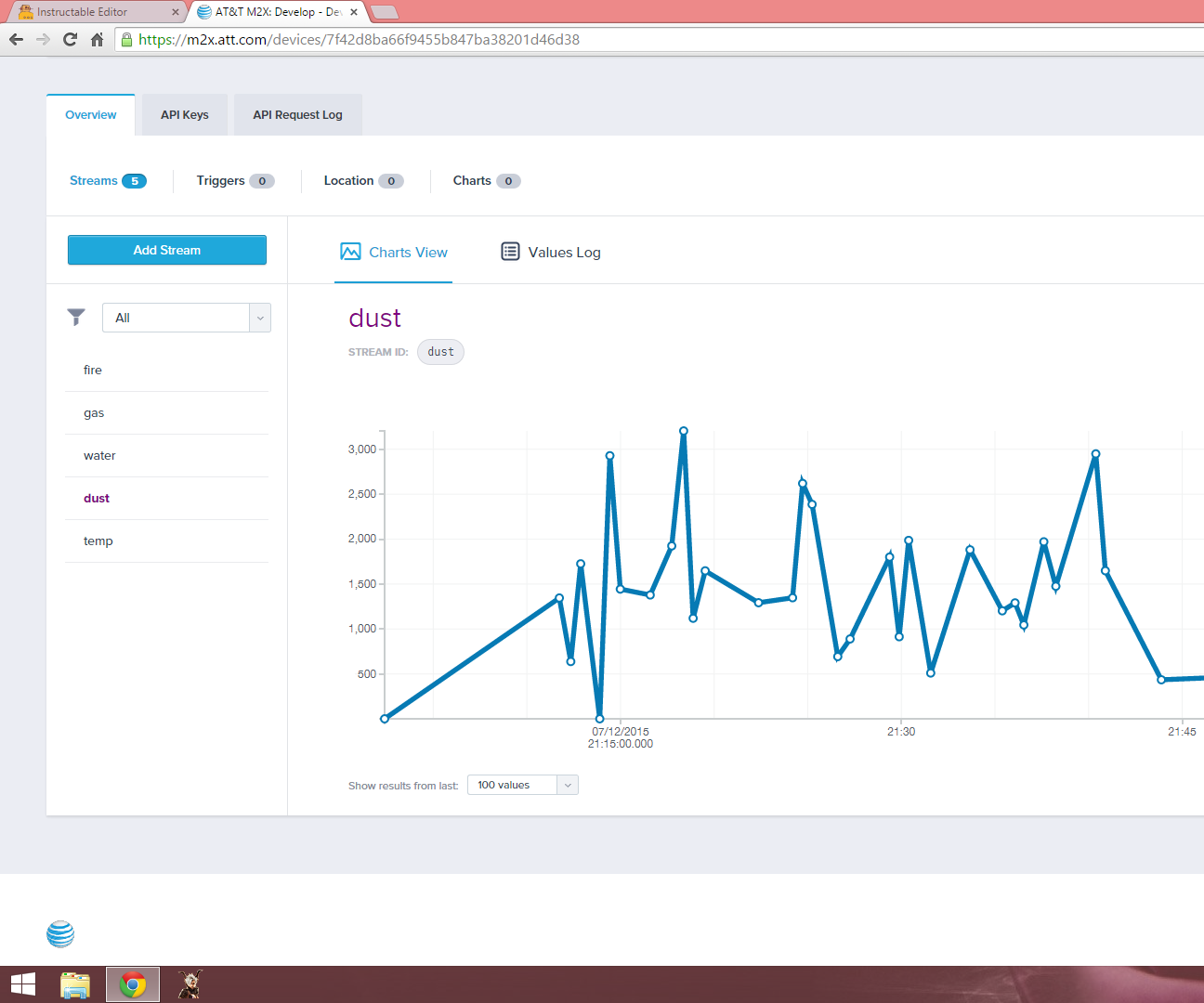Select the fire stream
The image size is (1204, 1003).
pos(167,370)
